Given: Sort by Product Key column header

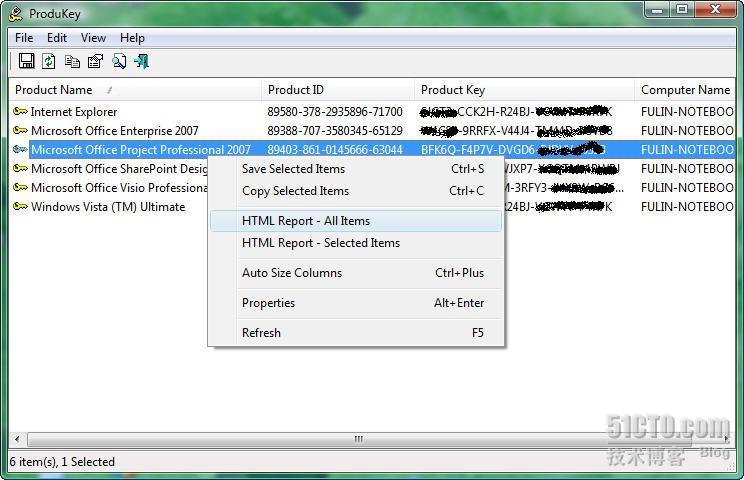Looking at the screenshot, I should [524, 90].
